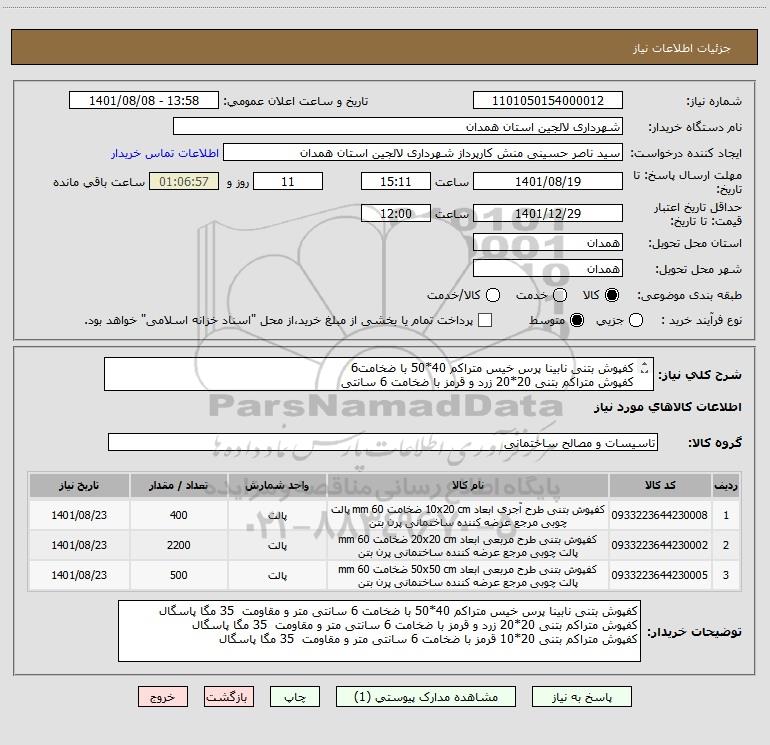Click the واحد شمارش column header
Image resolution: width=770 pixels, height=745 pixels.
tap(277, 485)
